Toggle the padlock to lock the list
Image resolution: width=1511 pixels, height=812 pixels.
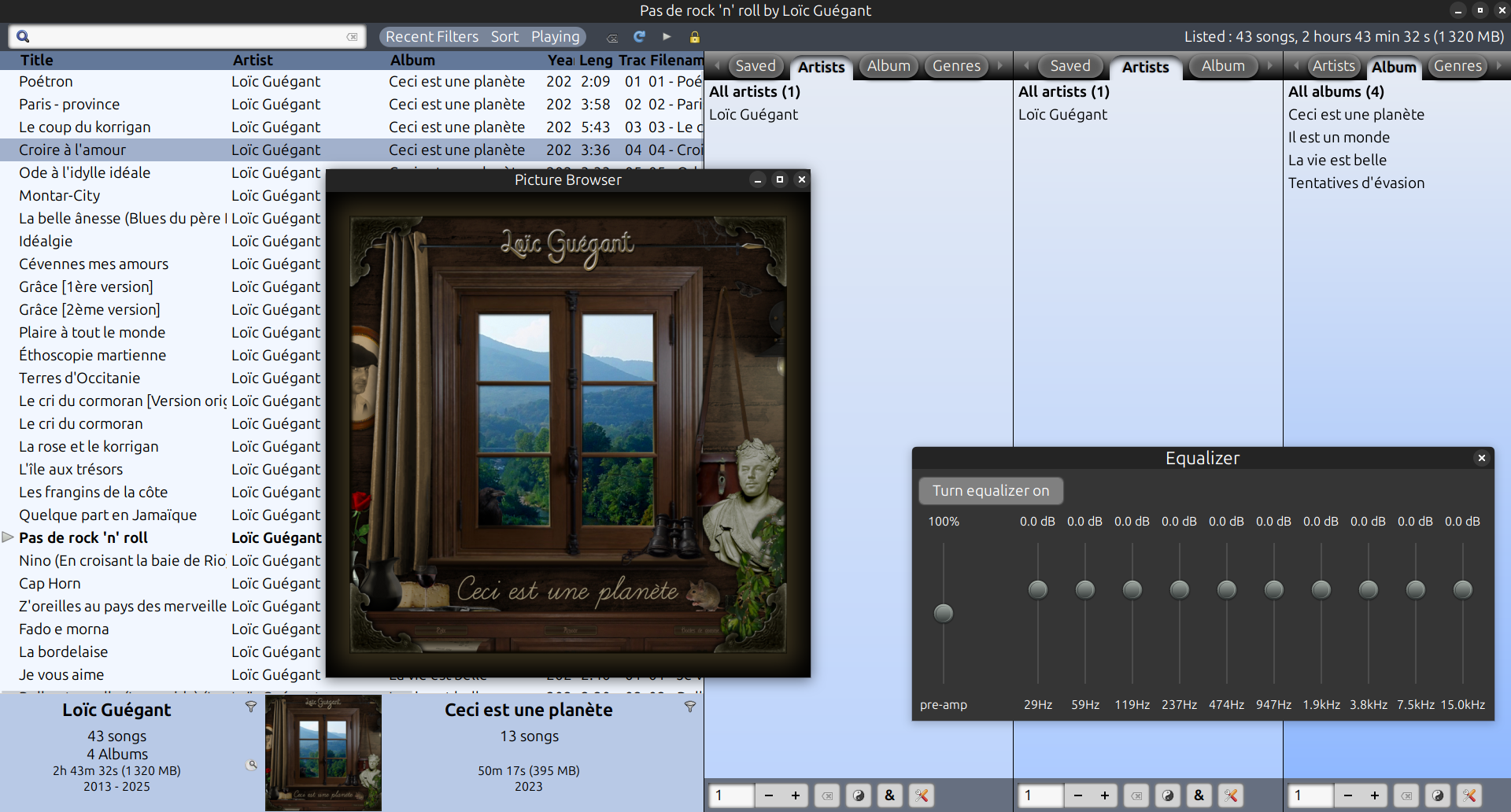pyautogui.click(x=694, y=37)
